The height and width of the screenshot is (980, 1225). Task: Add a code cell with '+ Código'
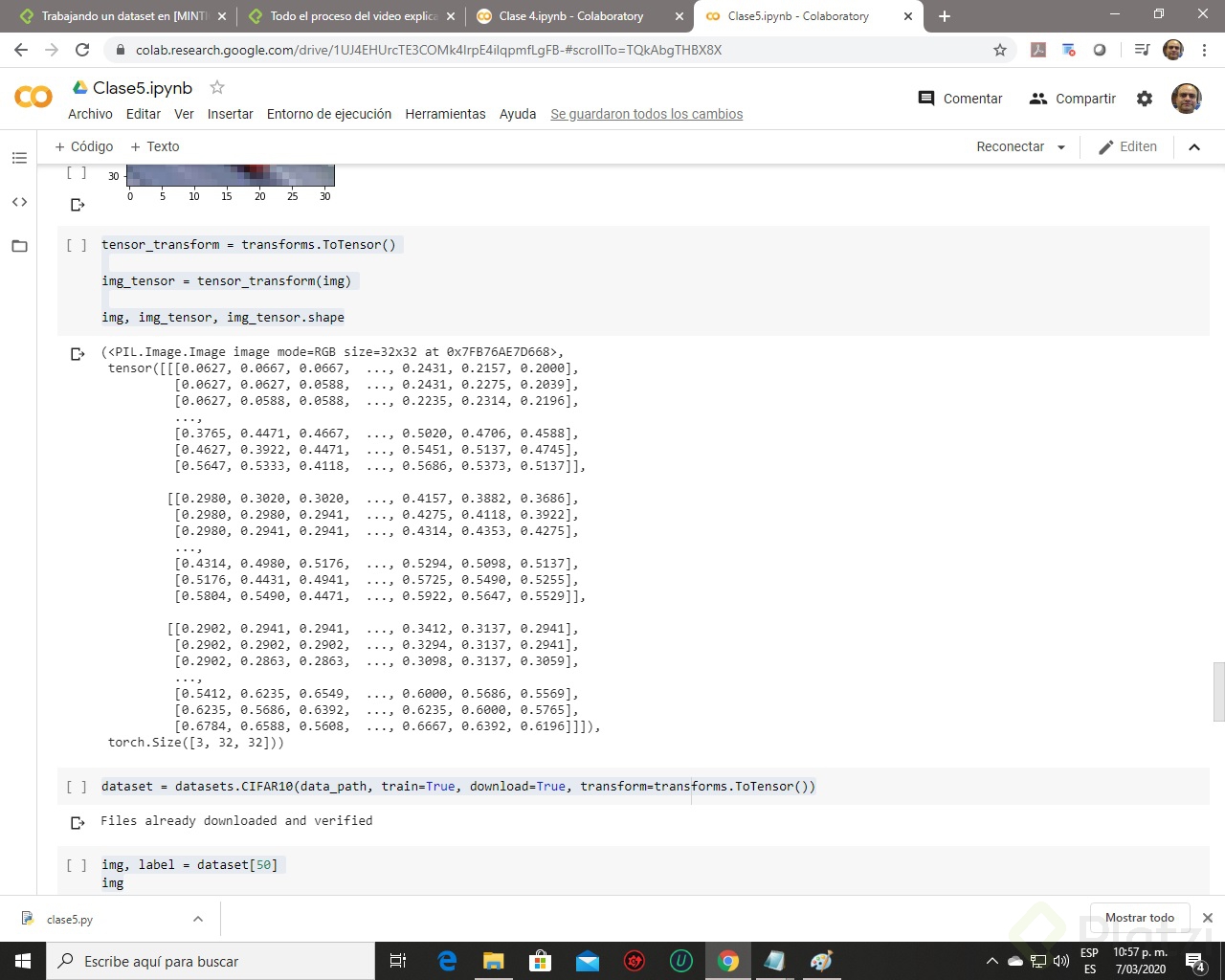click(x=83, y=146)
